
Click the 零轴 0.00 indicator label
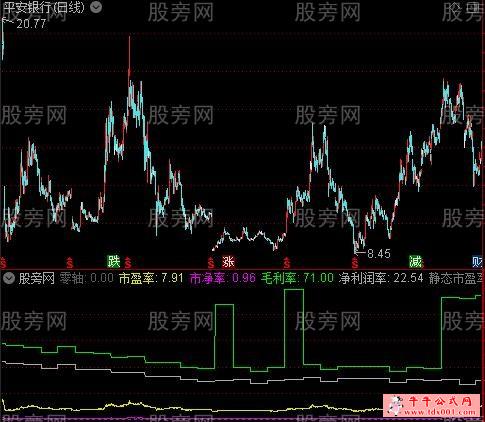(87, 278)
